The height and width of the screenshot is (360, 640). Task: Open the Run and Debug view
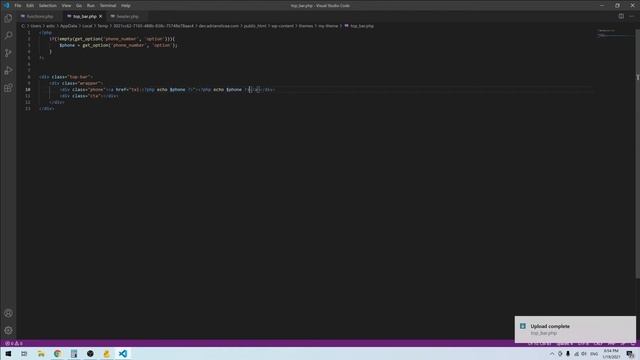click(x=8, y=71)
